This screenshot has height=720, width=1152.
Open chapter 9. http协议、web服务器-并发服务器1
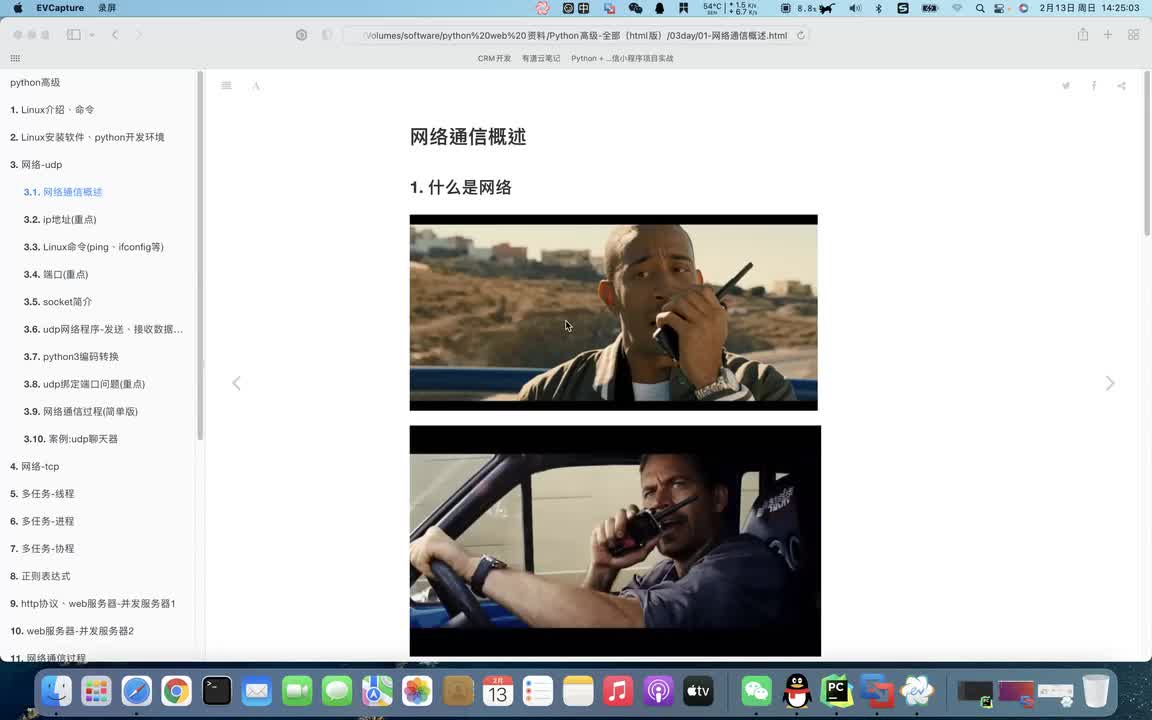point(93,603)
